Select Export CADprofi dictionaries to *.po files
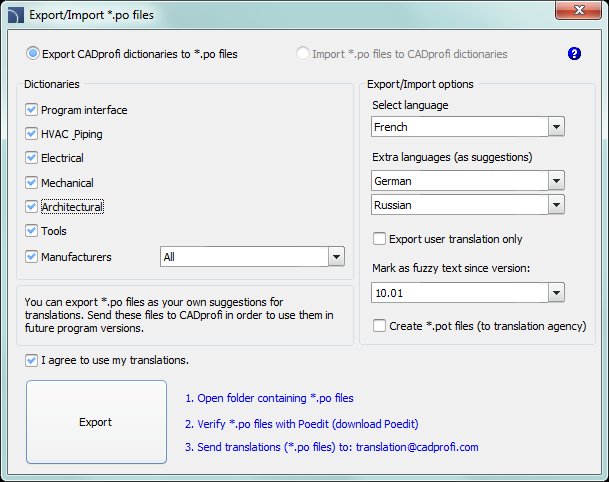The image size is (609, 482). coord(33,54)
